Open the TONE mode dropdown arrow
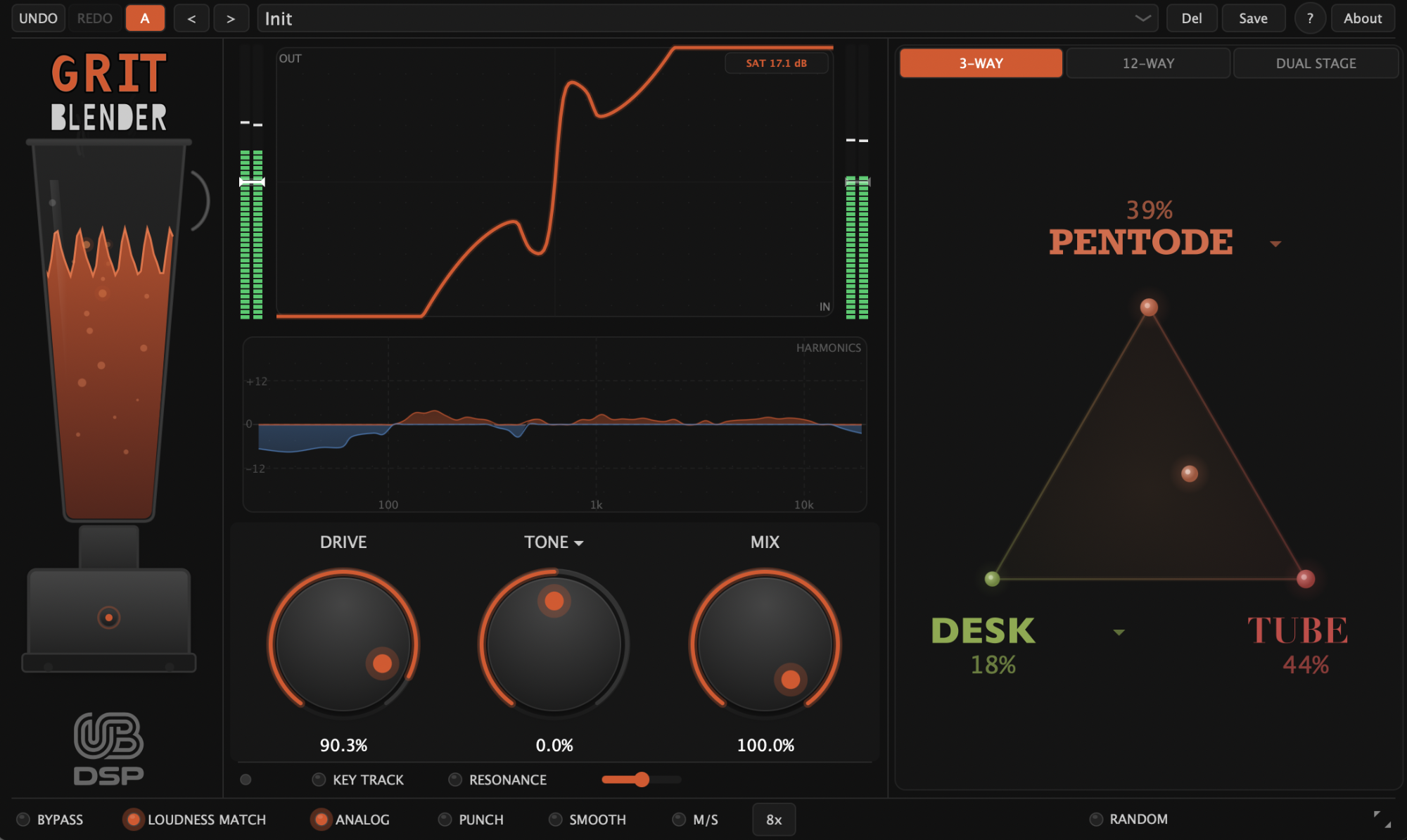 pos(579,543)
